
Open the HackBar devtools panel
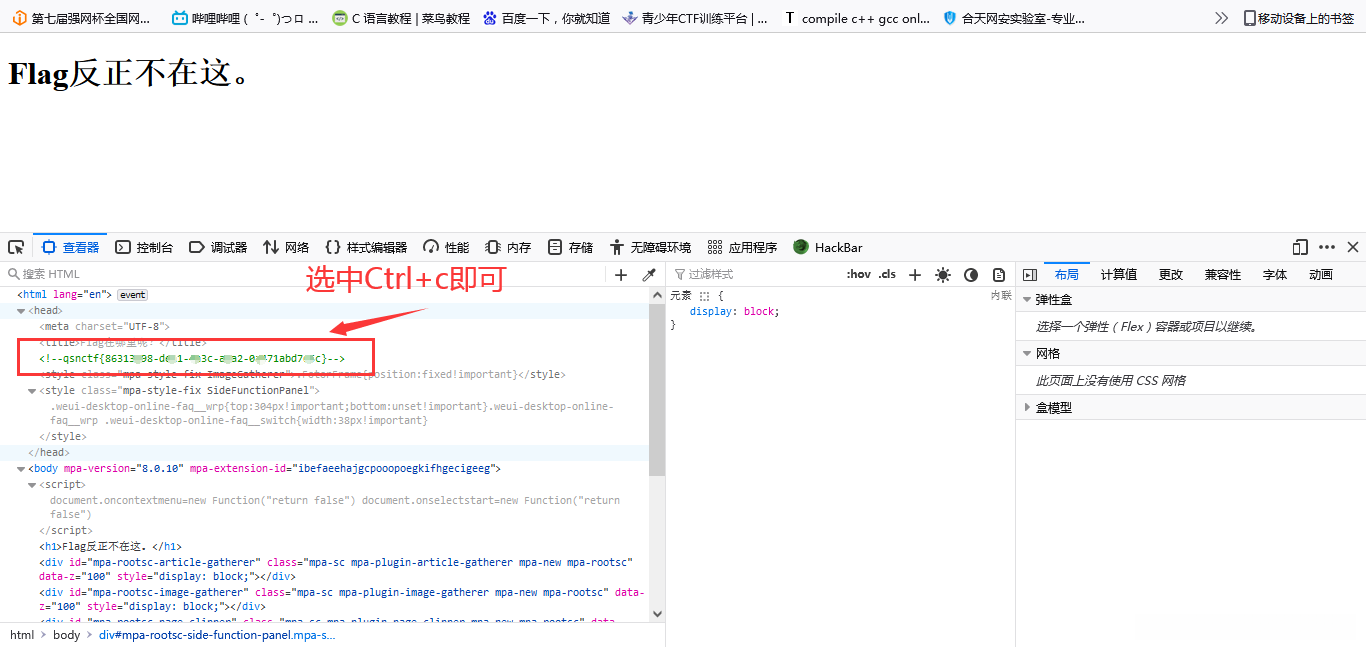click(x=828, y=247)
